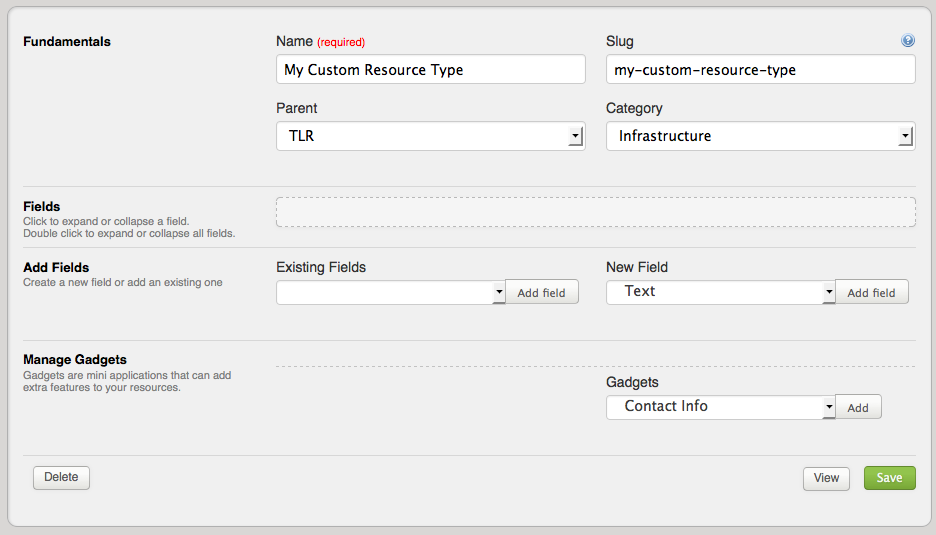
Task: Click the Parent dropdown arrow
Action: (x=575, y=136)
